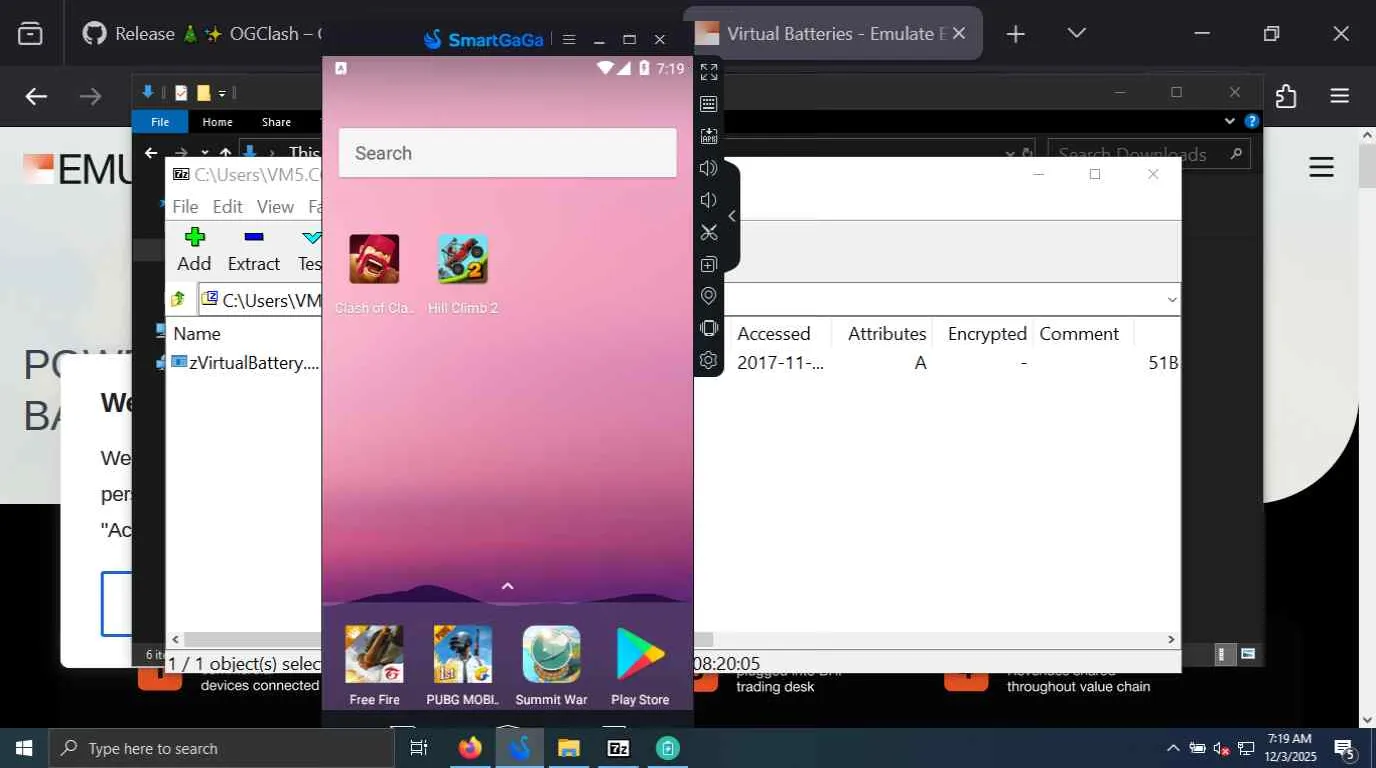
Task: Go back in the browser
Action: point(36,96)
